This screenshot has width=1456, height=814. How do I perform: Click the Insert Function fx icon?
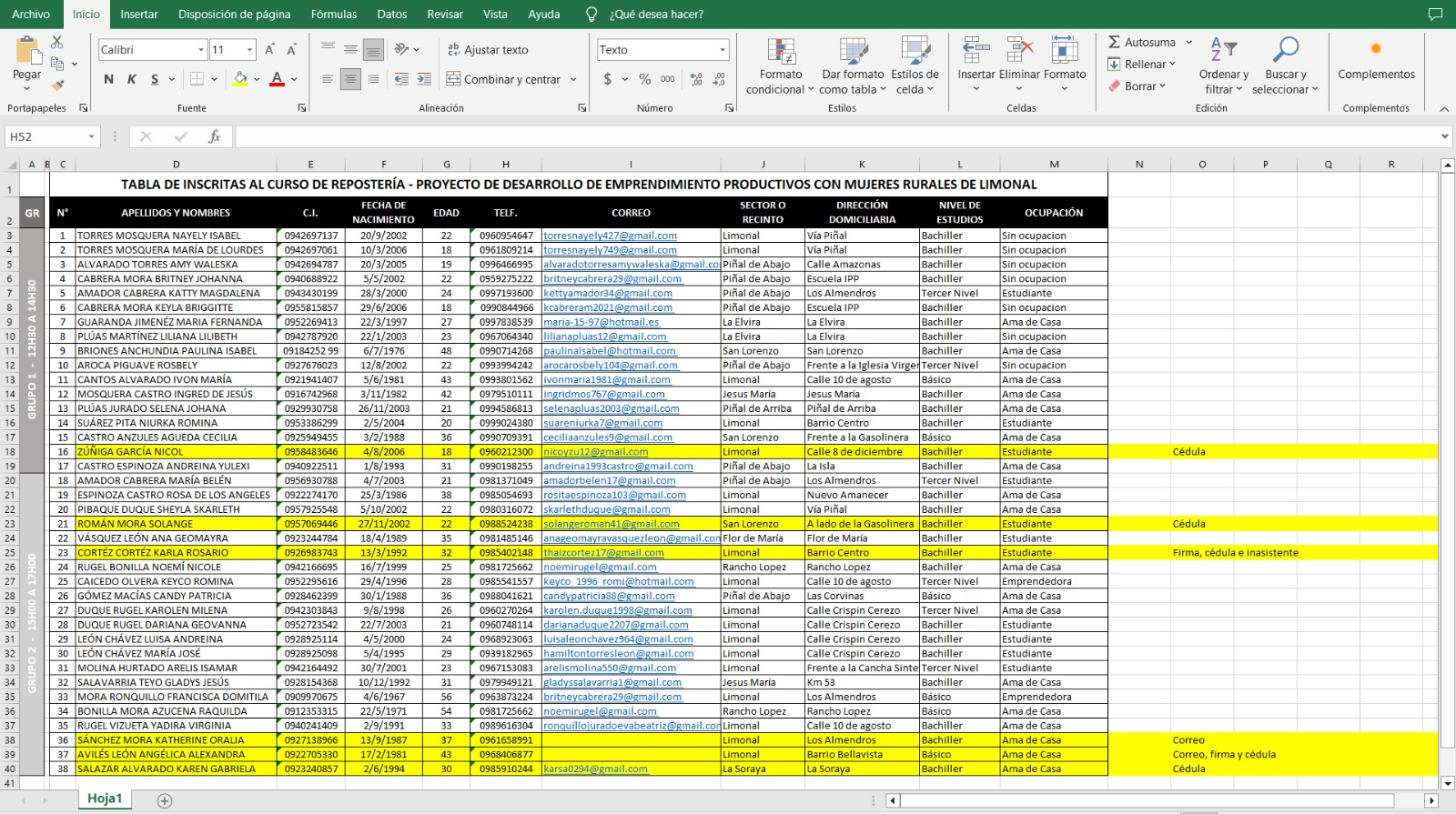coord(215,136)
